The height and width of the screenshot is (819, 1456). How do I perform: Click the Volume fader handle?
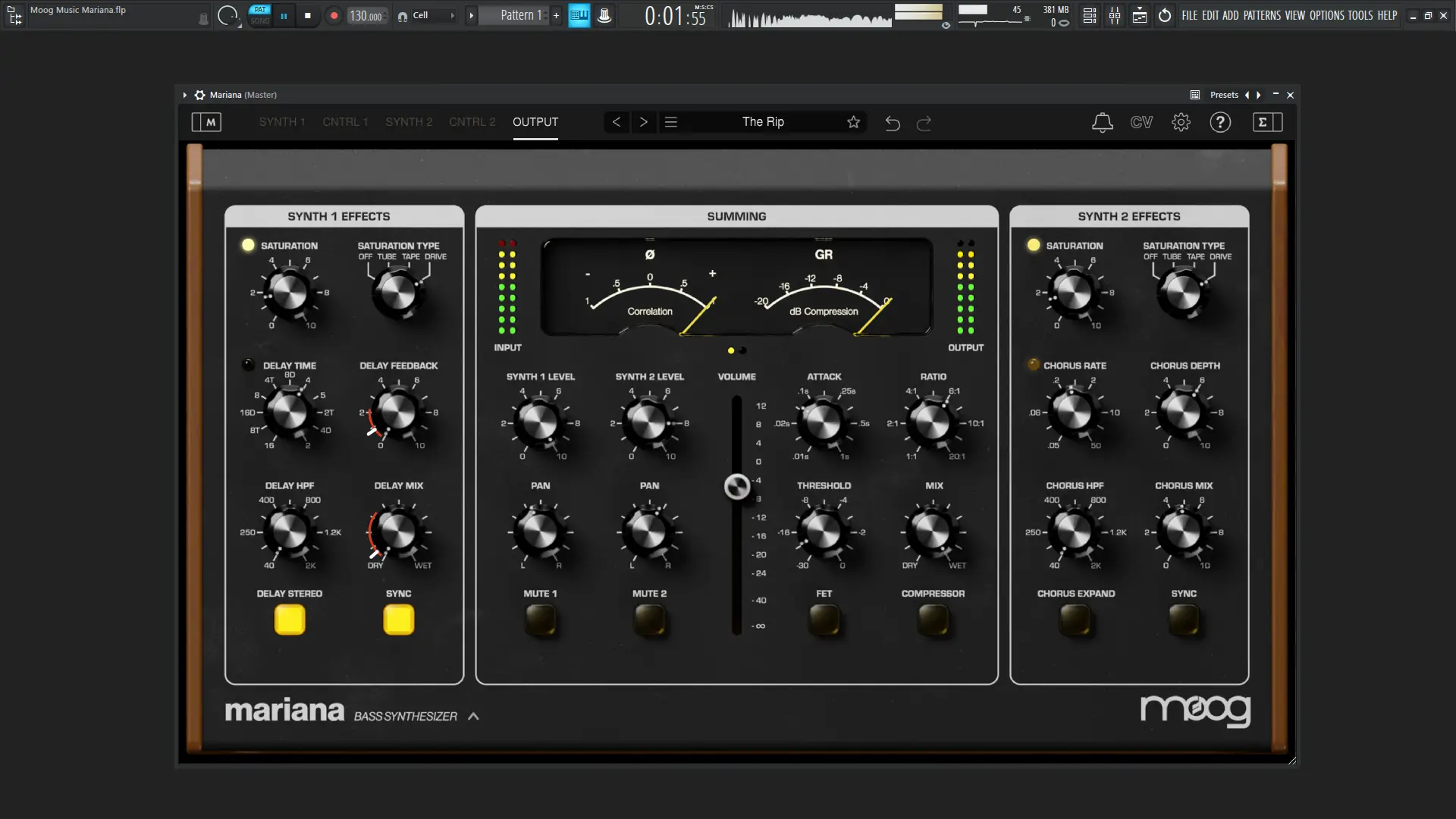(737, 487)
